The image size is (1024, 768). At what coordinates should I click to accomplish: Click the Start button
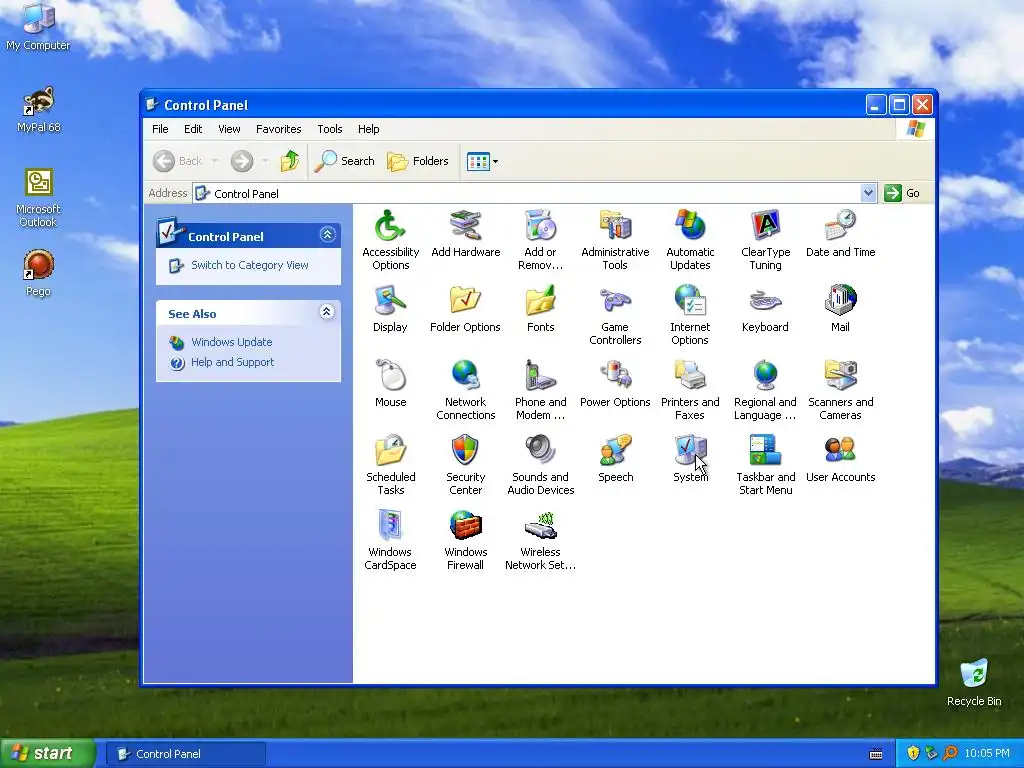coord(48,754)
